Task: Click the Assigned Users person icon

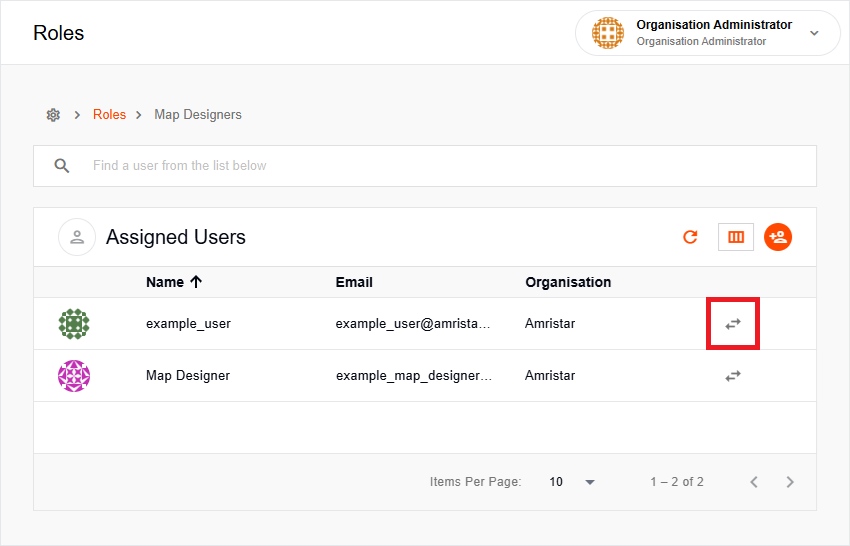Action: (77, 237)
